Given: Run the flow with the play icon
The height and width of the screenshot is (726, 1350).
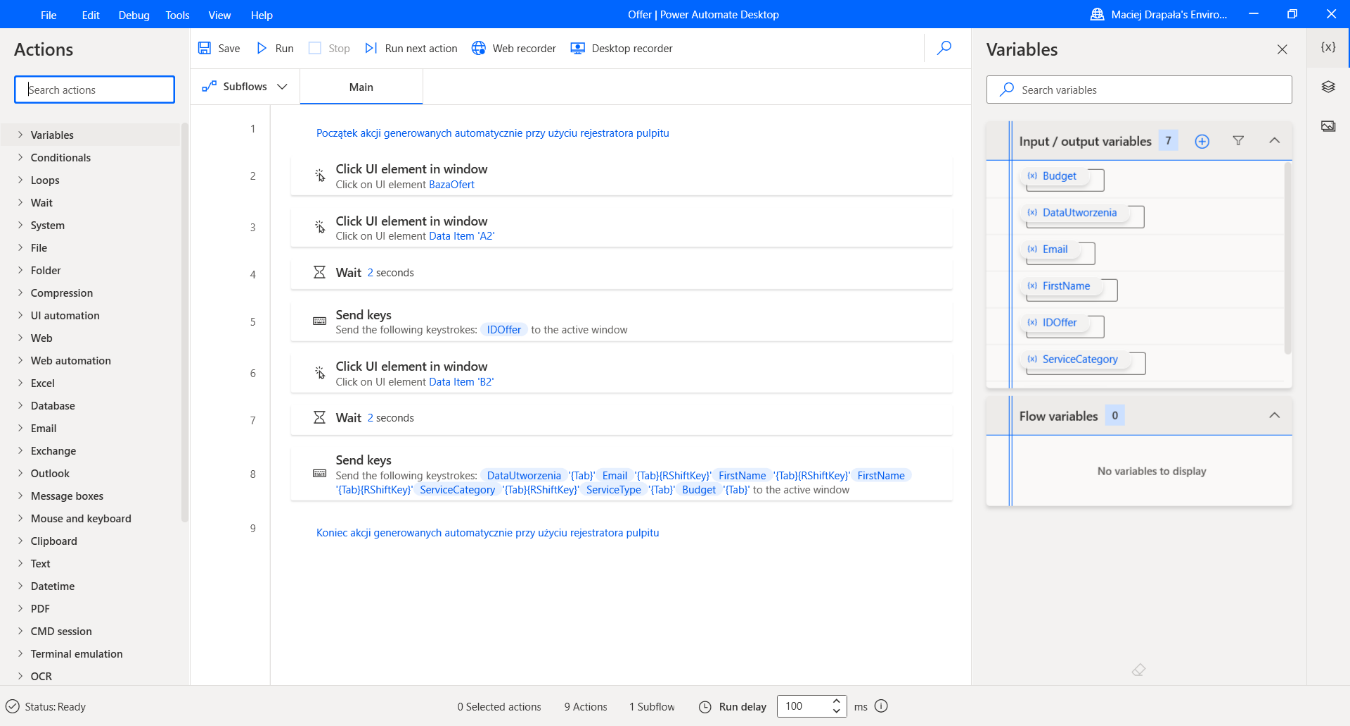Looking at the screenshot, I should point(262,48).
